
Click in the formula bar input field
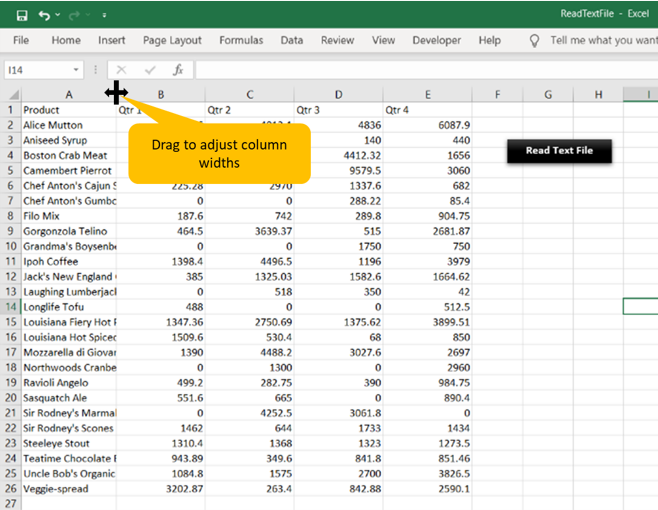pyautogui.click(x=420, y=70)
